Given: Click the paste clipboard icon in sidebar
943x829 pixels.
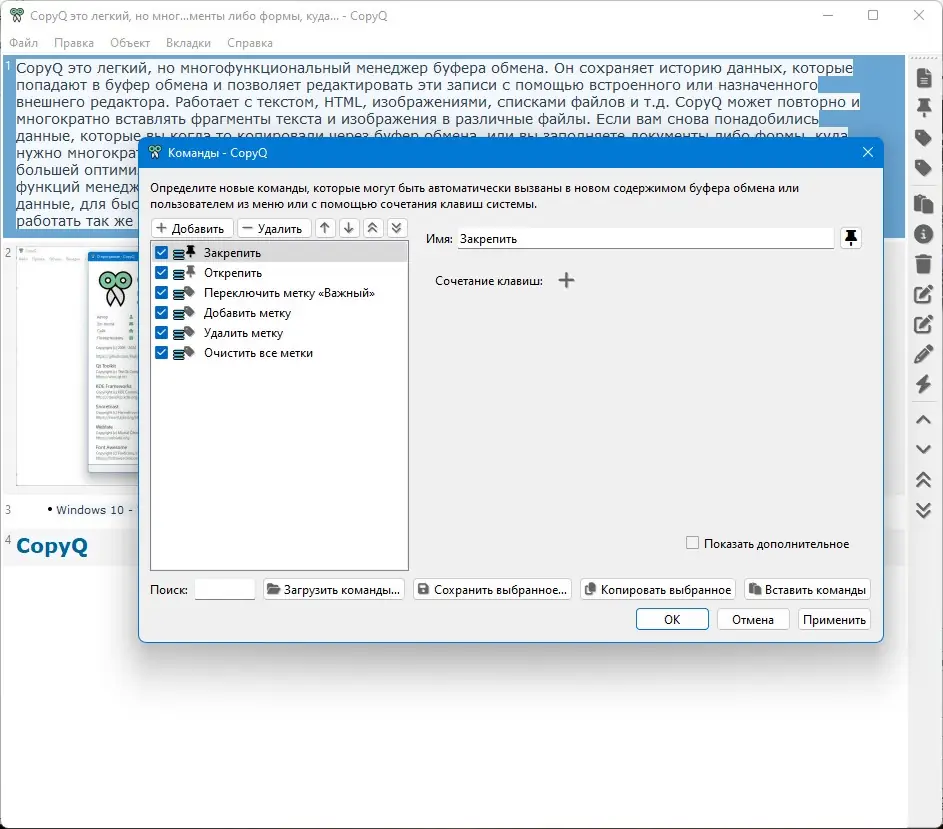Looking at the screenshot, I should point(924,204).
